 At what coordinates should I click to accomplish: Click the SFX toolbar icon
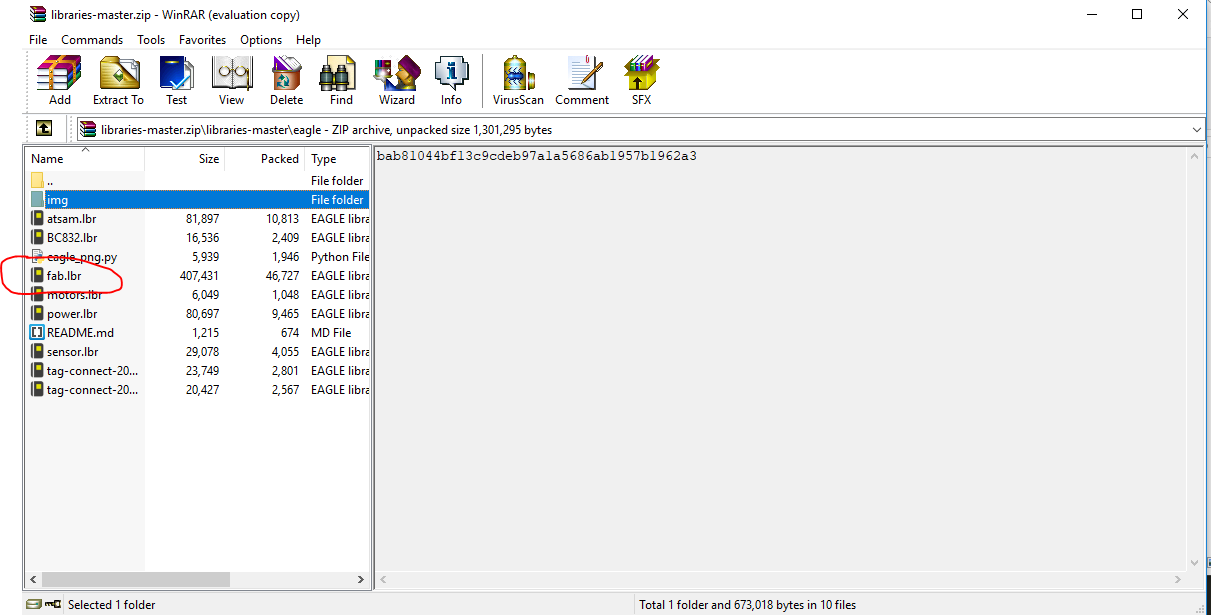(x=641, y=74)
